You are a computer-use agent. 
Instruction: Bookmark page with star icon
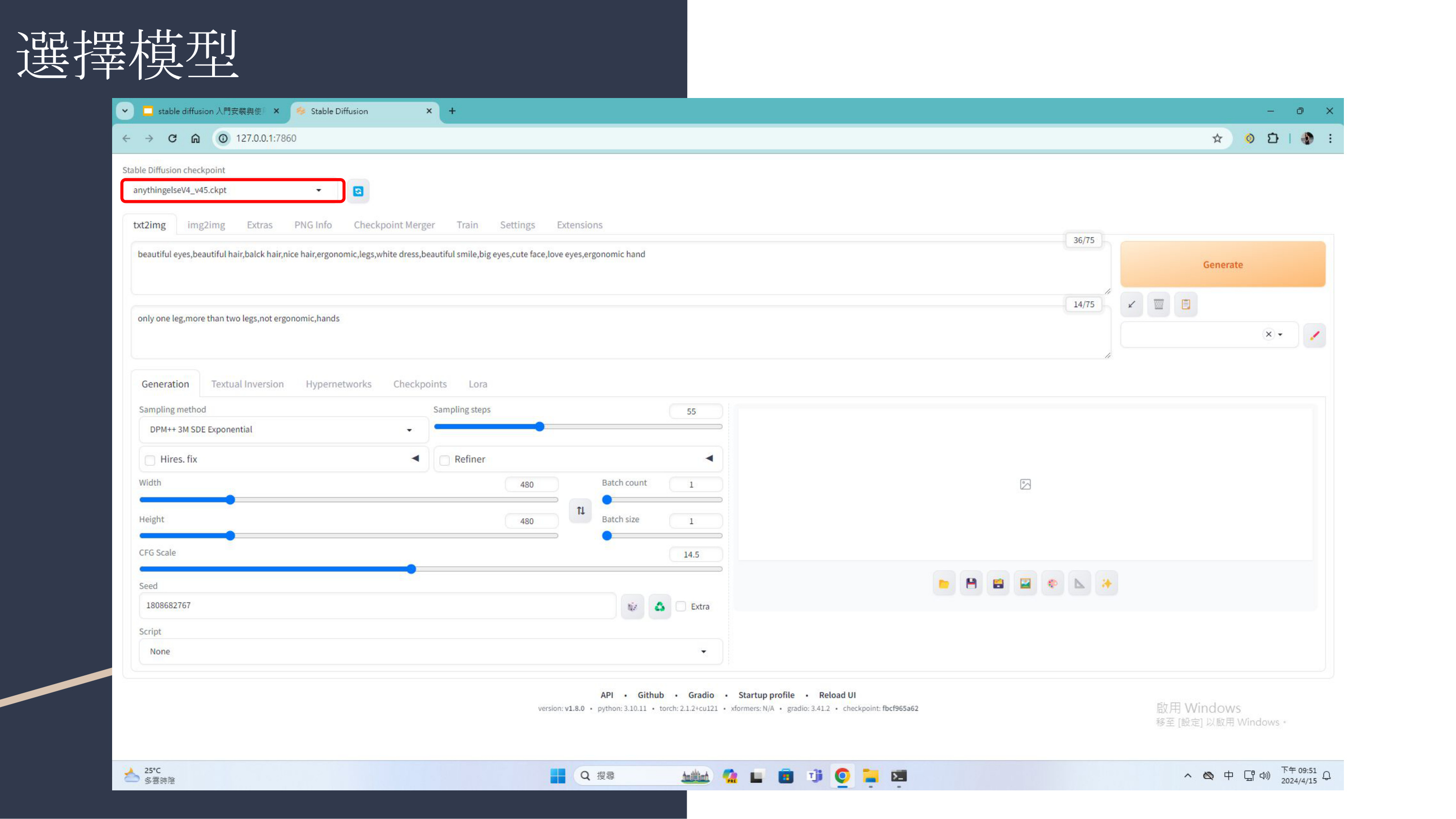click(x=1218, y=138)
